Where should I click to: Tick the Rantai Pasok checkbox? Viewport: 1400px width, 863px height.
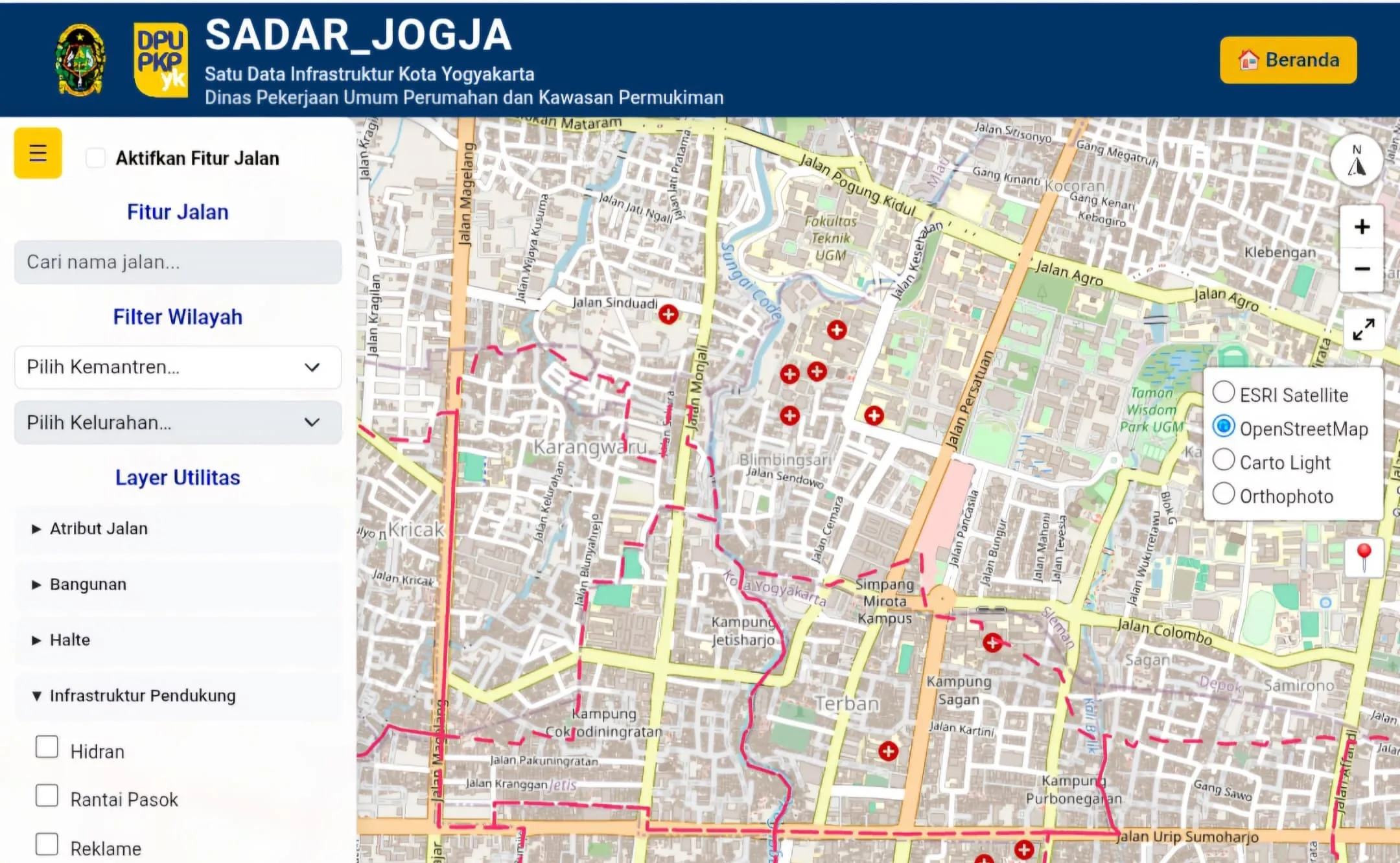coord(47,795)
